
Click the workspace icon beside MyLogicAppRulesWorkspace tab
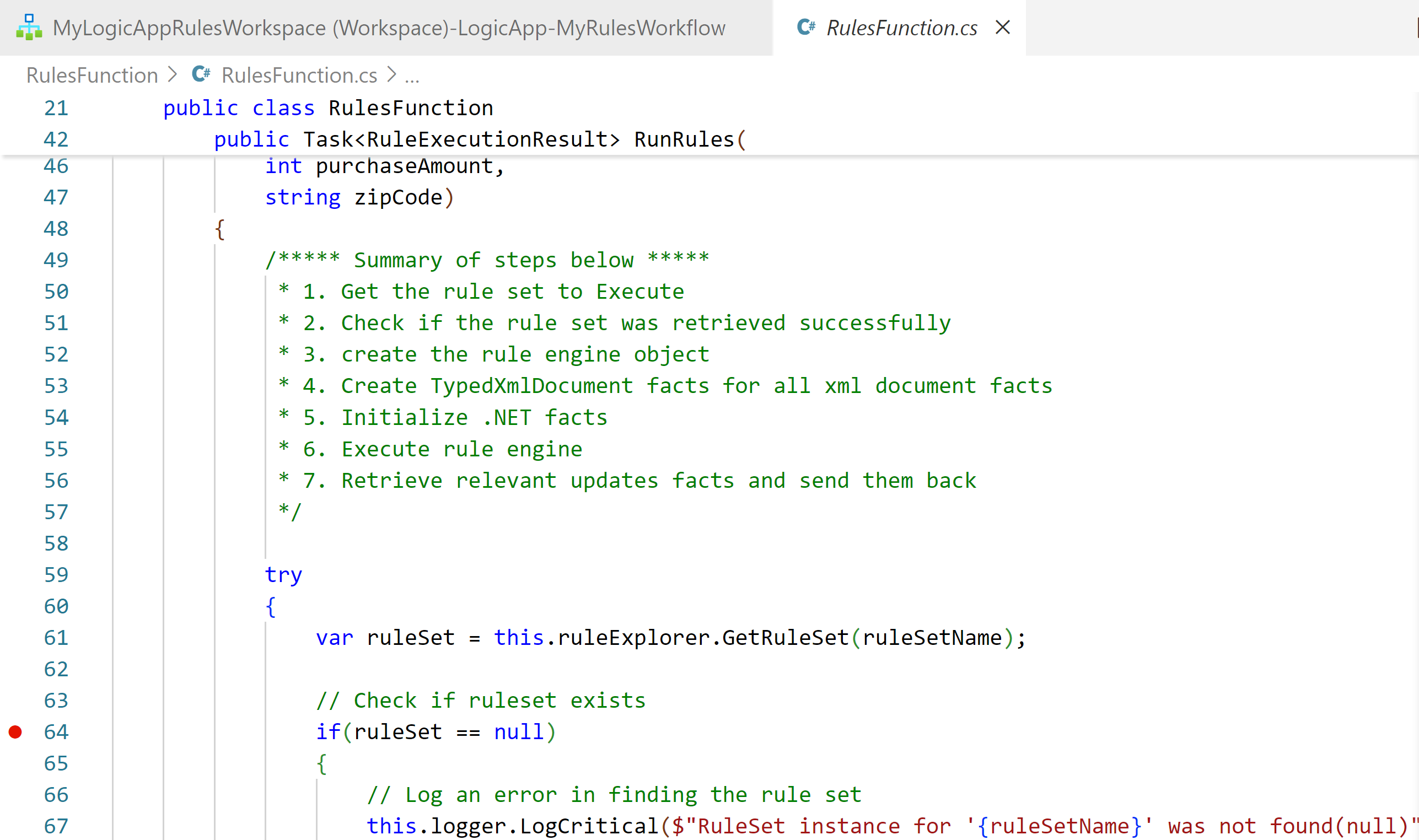[x=28, y=27]
